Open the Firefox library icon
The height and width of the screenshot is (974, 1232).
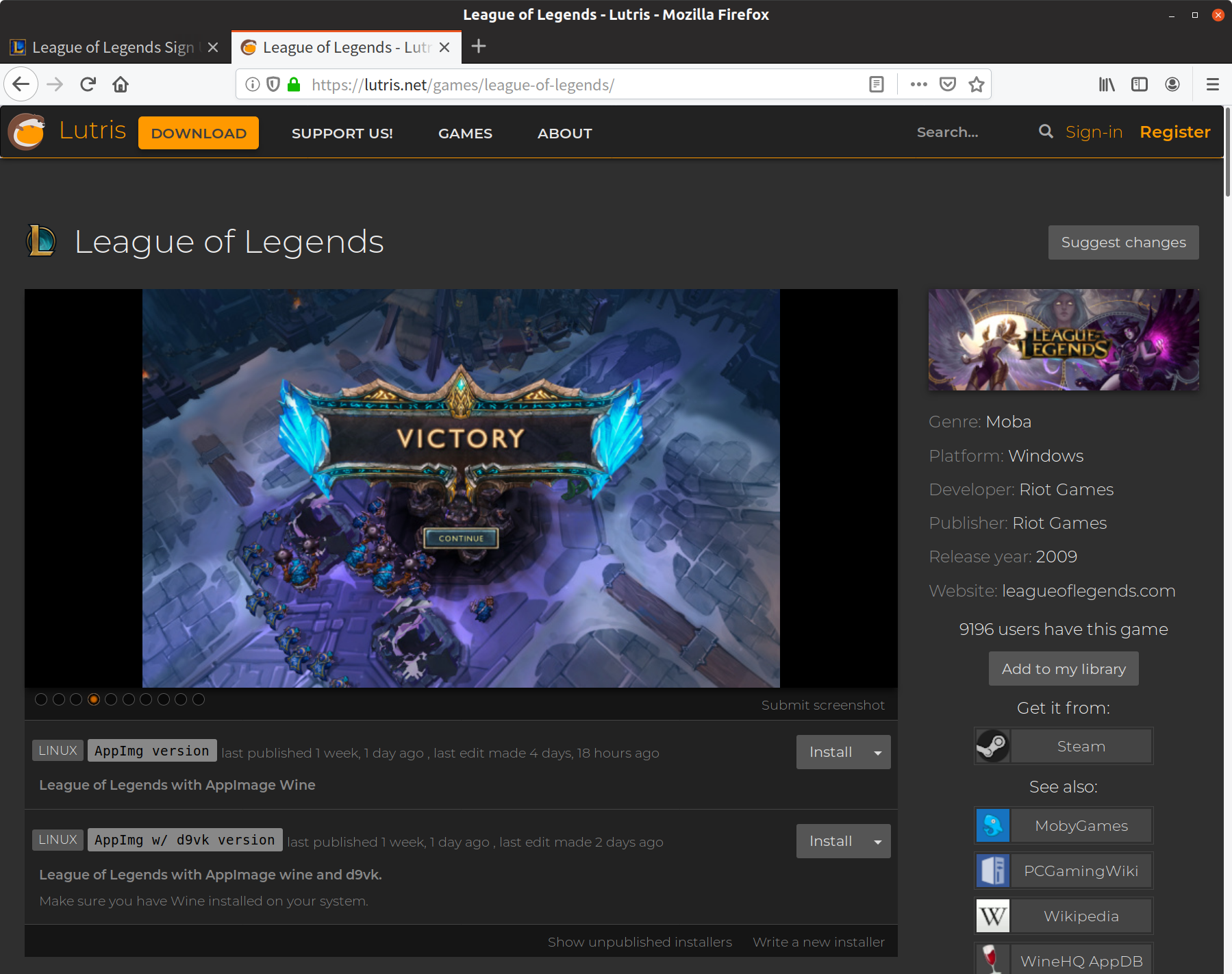[1106, 84]
